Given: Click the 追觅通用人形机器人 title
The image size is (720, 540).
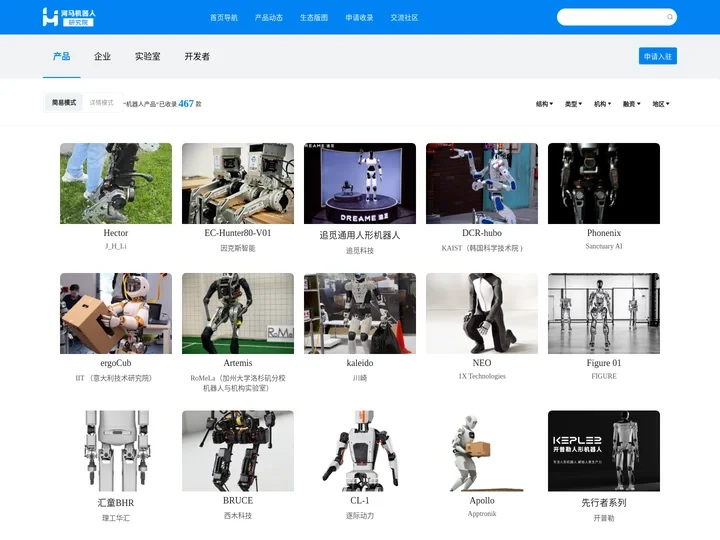Looking at the screenshot, I should tap(360, 235).
